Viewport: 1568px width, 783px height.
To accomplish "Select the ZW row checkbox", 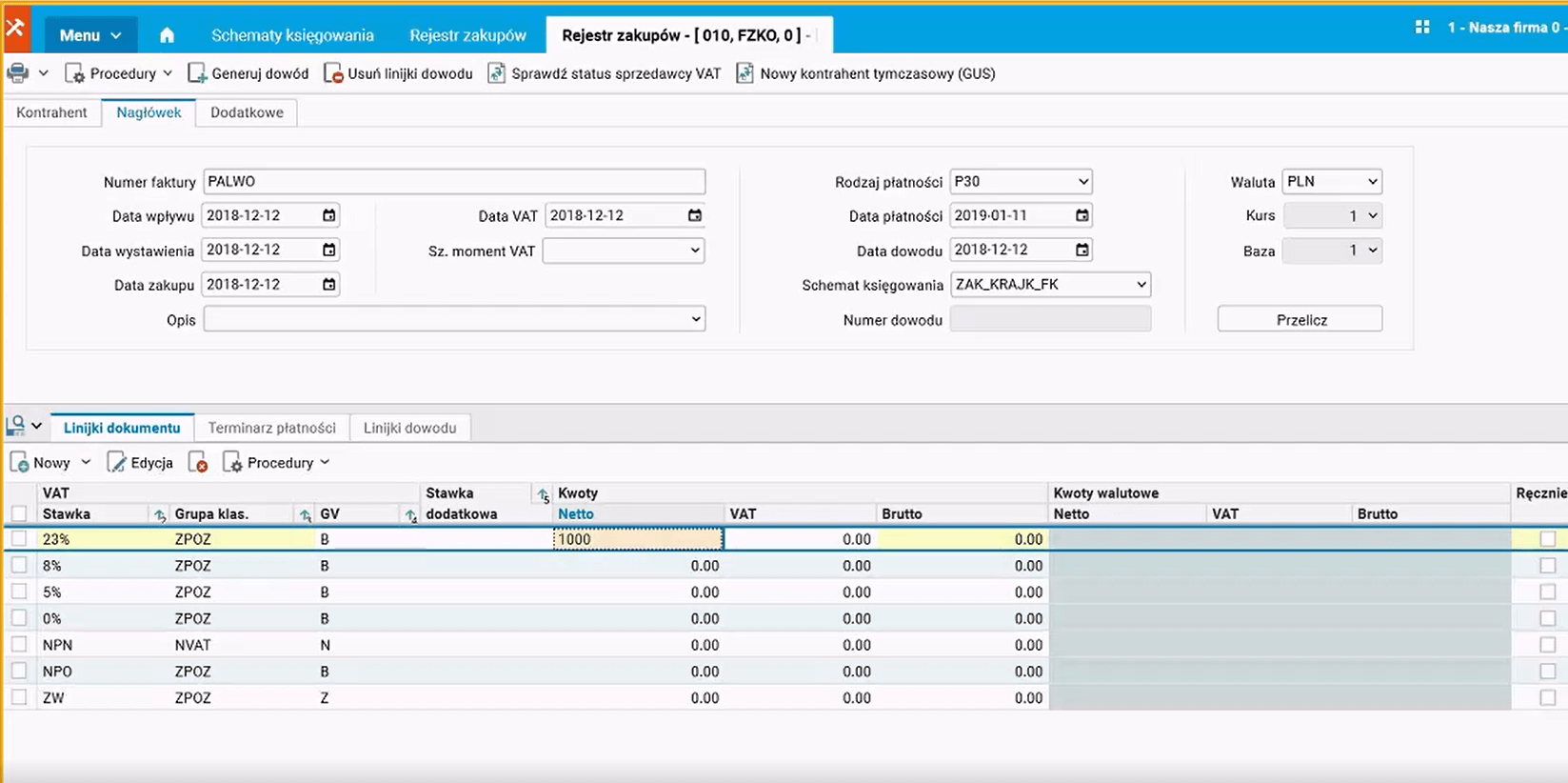I will pyautogui.click(x=19, y=697).
